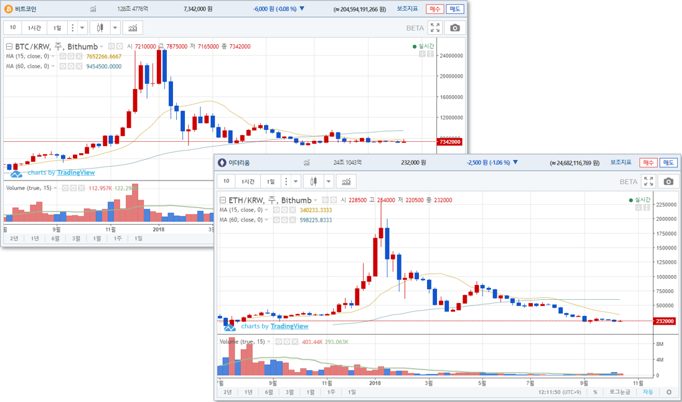This screenshot has height=402, width=682.
Task: Click the 매도 sell button for 이더리움
Action: tap(668, 163)
